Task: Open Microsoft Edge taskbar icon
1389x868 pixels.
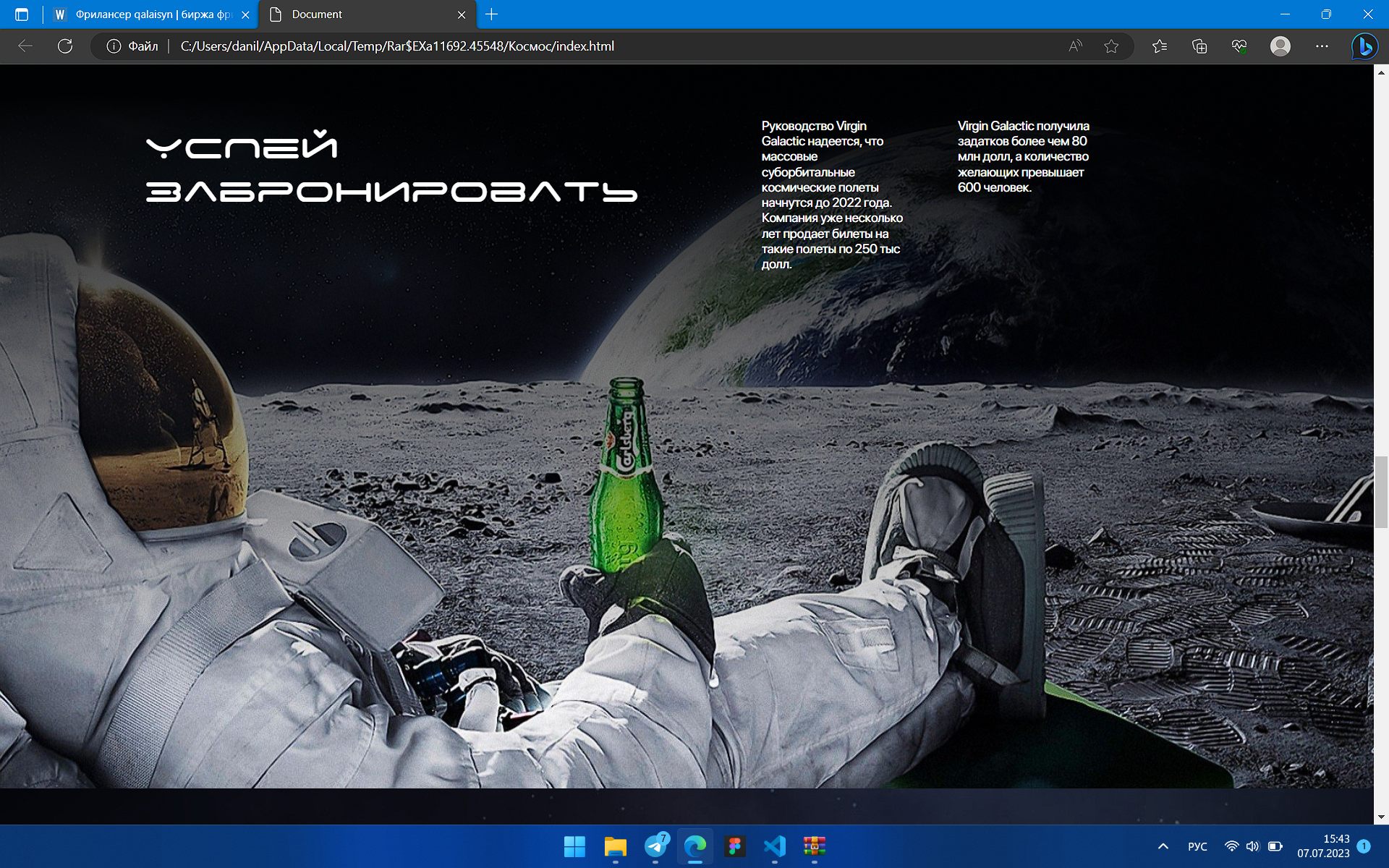Action: pyautogui.click(x=695, y=846)
